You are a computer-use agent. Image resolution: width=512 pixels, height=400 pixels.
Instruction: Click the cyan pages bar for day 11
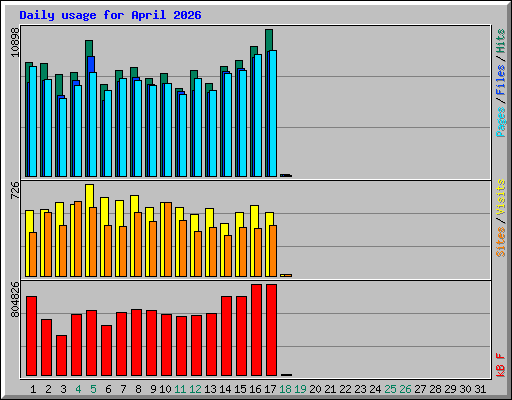(x=183, y=135)
